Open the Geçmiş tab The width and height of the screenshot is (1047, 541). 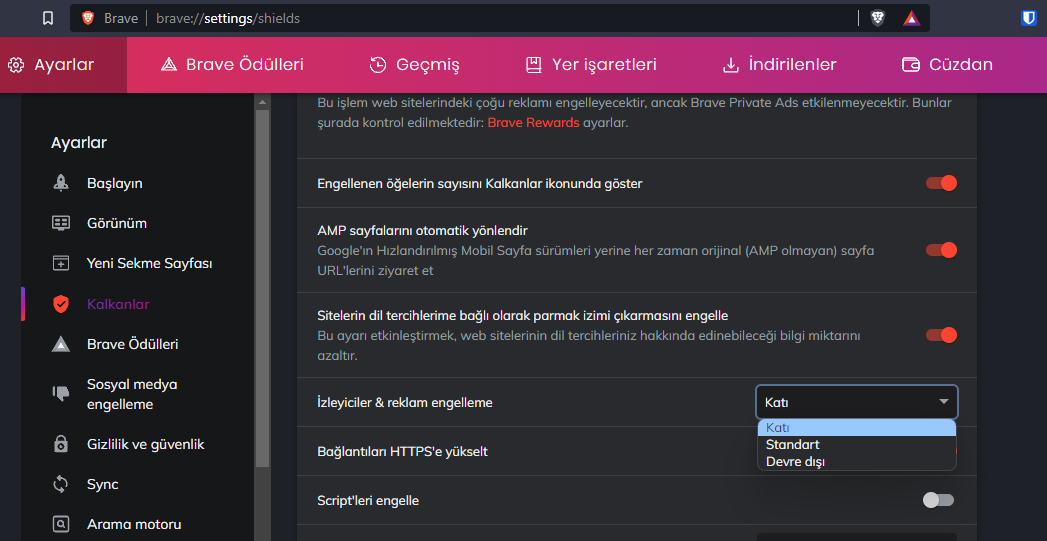click(415, 65)
